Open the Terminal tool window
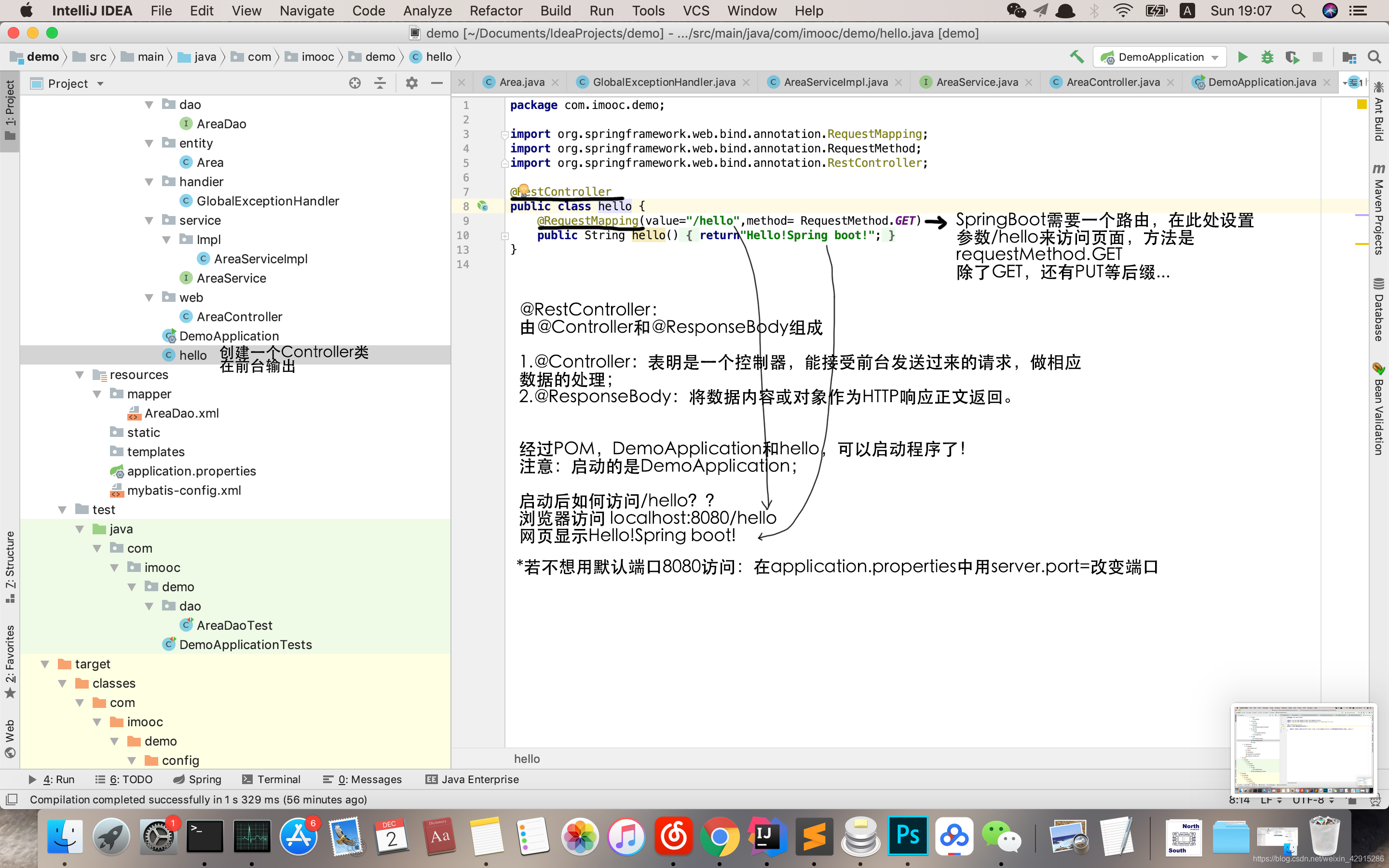The image size is (1389, 868). click(272, 779)
